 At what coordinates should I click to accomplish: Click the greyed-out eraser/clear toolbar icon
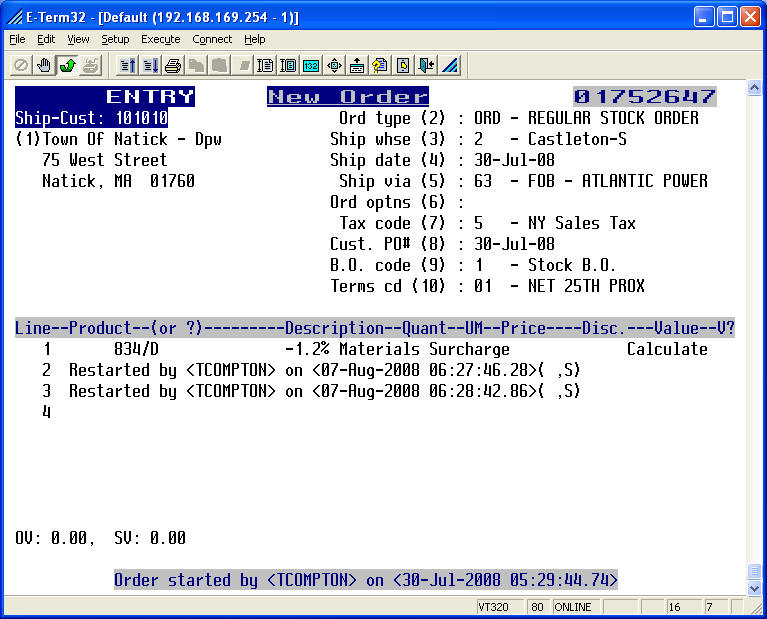[x=242, y=65]
